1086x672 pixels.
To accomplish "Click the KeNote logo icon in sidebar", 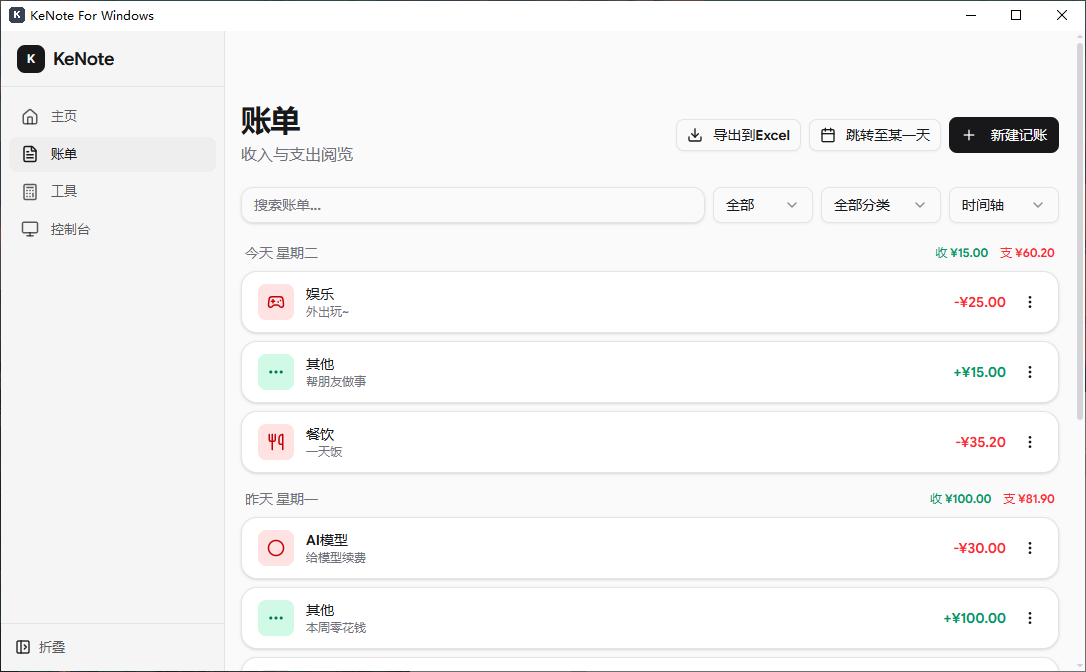I will (31, 59).
